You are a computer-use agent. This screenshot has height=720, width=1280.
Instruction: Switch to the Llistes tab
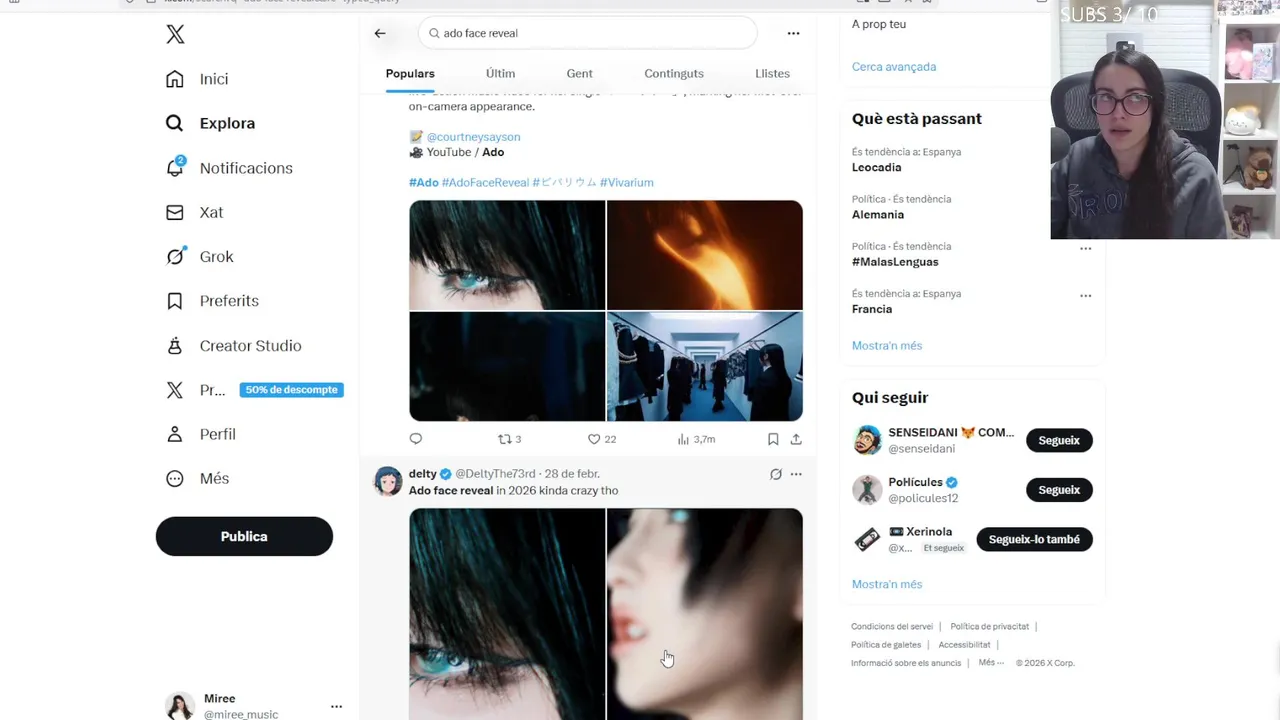pos(772,73)
